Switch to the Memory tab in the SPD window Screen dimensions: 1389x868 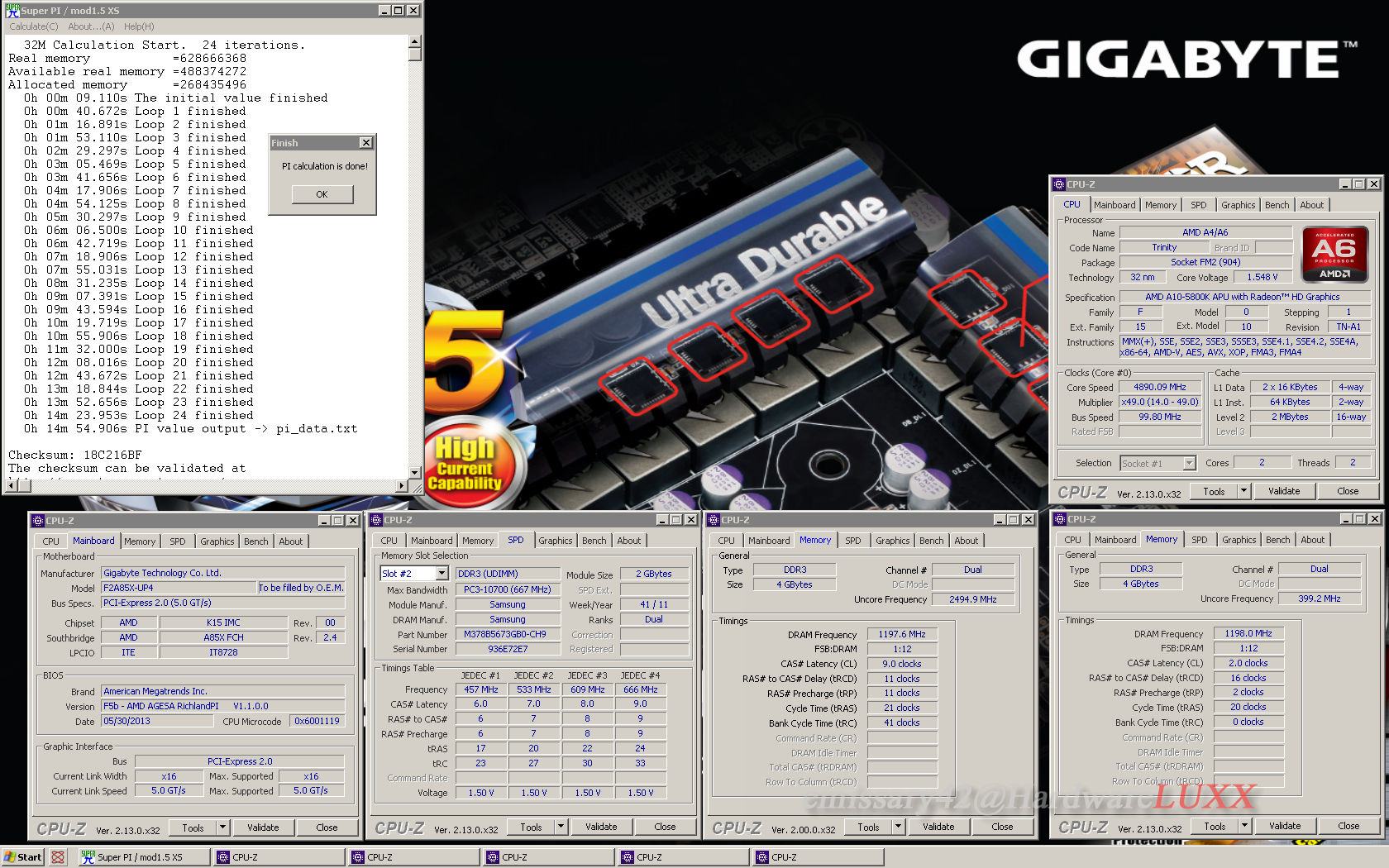click(478, 541)
